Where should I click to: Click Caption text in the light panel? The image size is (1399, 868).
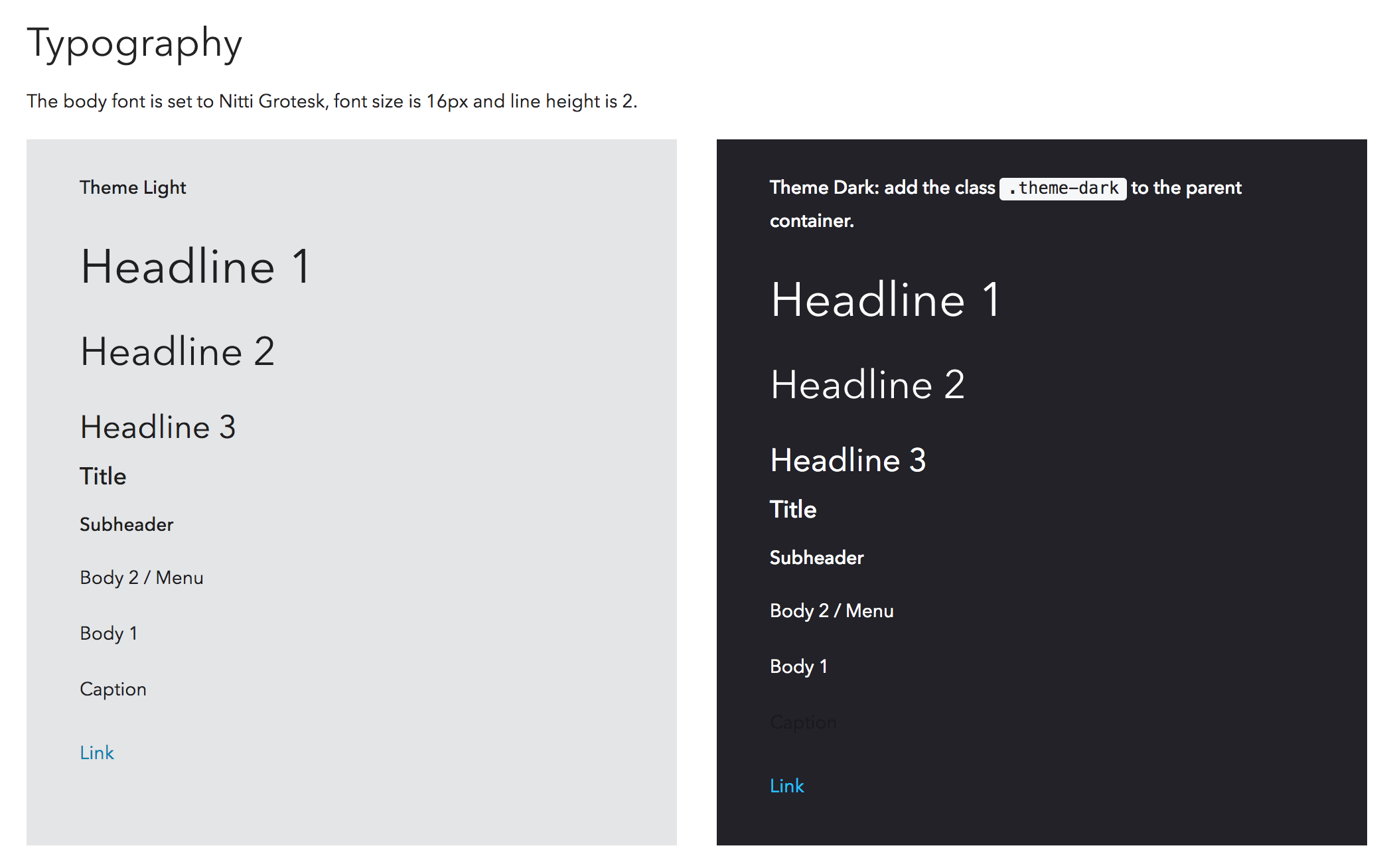click(x=113, y=689)
